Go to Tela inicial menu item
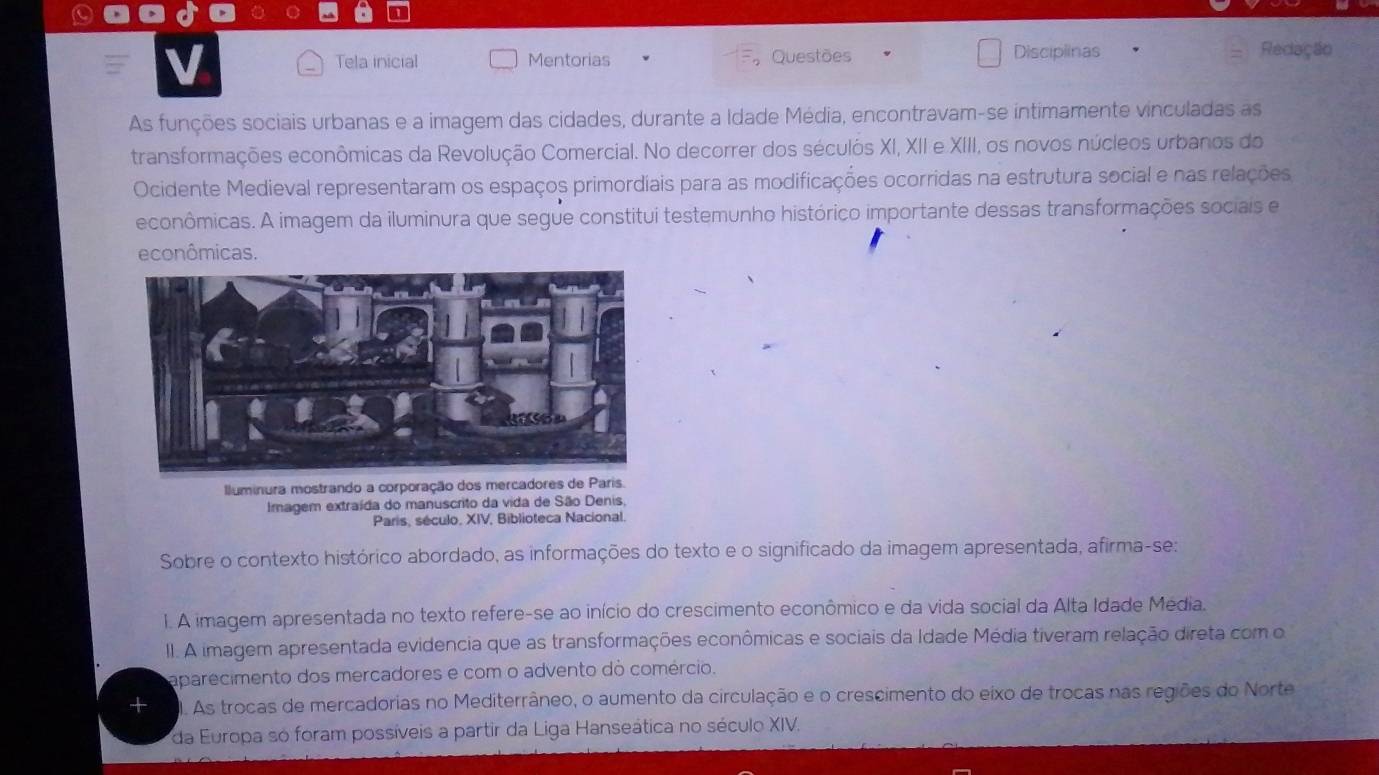The image size is (1379, 775). 377,61
